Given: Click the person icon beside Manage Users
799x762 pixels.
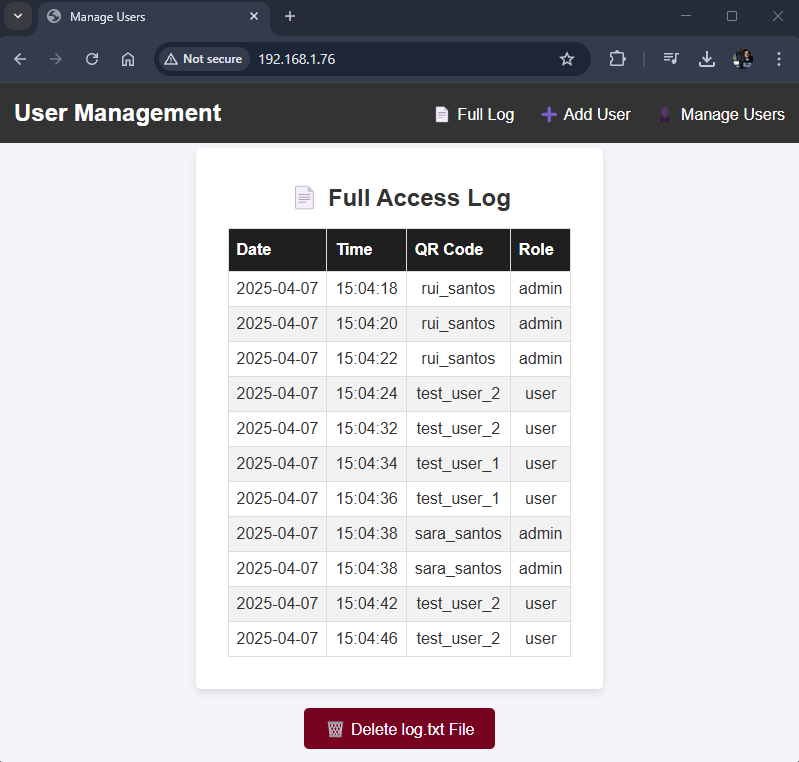Looking at the screenshot, I should pos(664,114).
